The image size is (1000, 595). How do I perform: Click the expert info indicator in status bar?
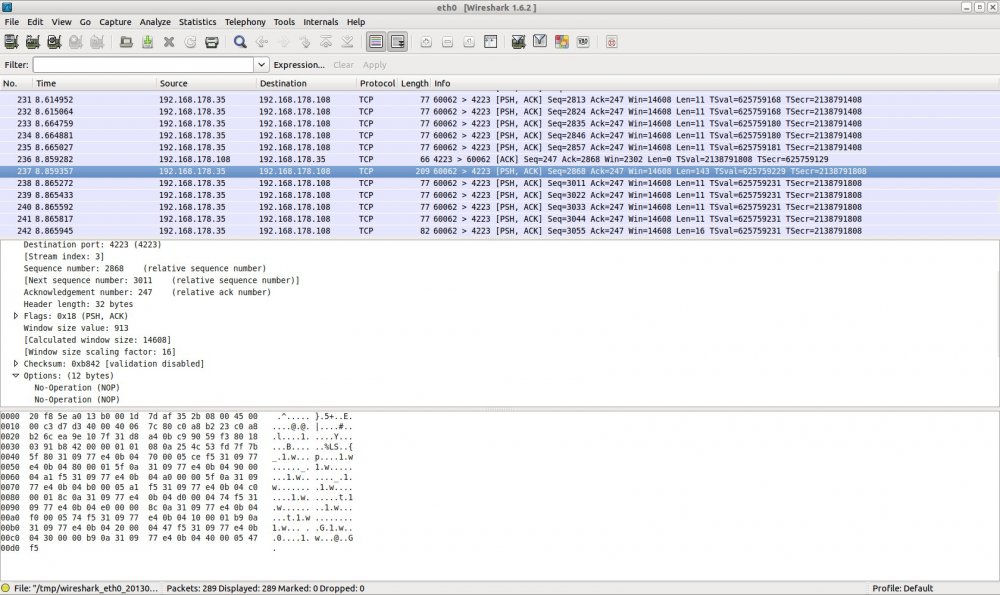(x=6, y=588)
